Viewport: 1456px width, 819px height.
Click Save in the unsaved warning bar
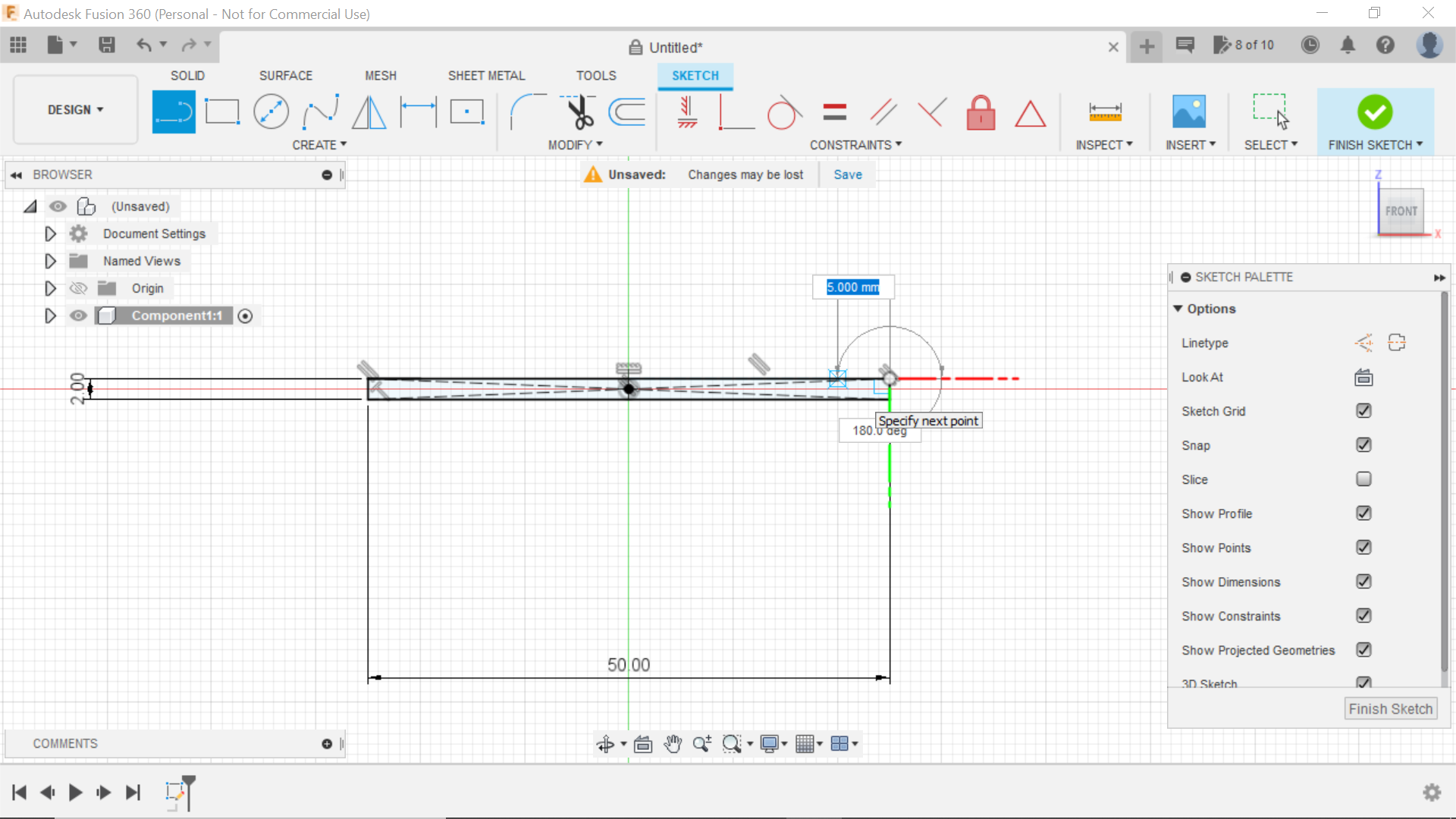click(847, 174)
